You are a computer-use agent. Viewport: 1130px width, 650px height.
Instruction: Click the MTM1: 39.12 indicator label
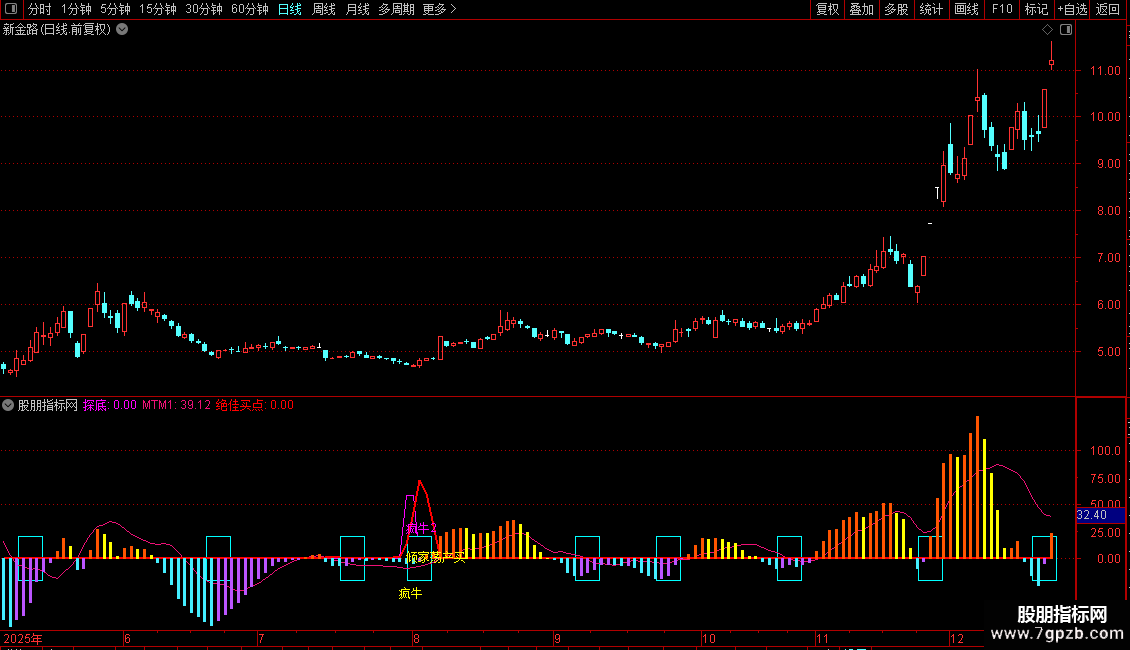pos(177,405)
